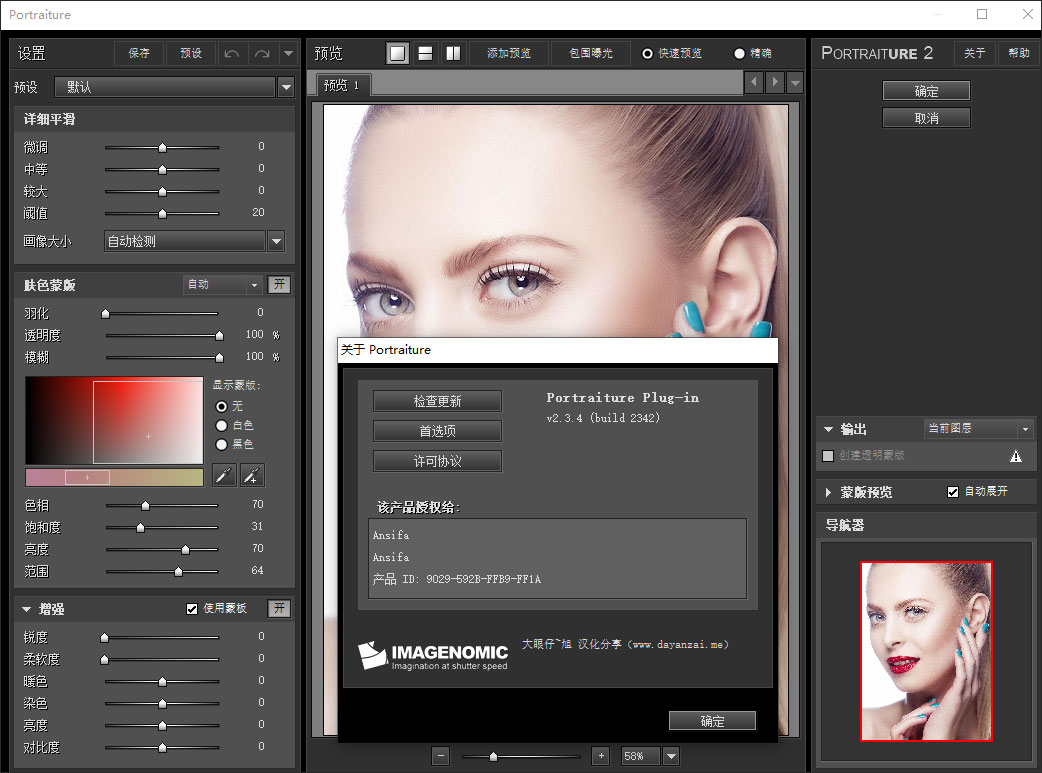Click the 阈值 threshold slider handle

point(162,213)
